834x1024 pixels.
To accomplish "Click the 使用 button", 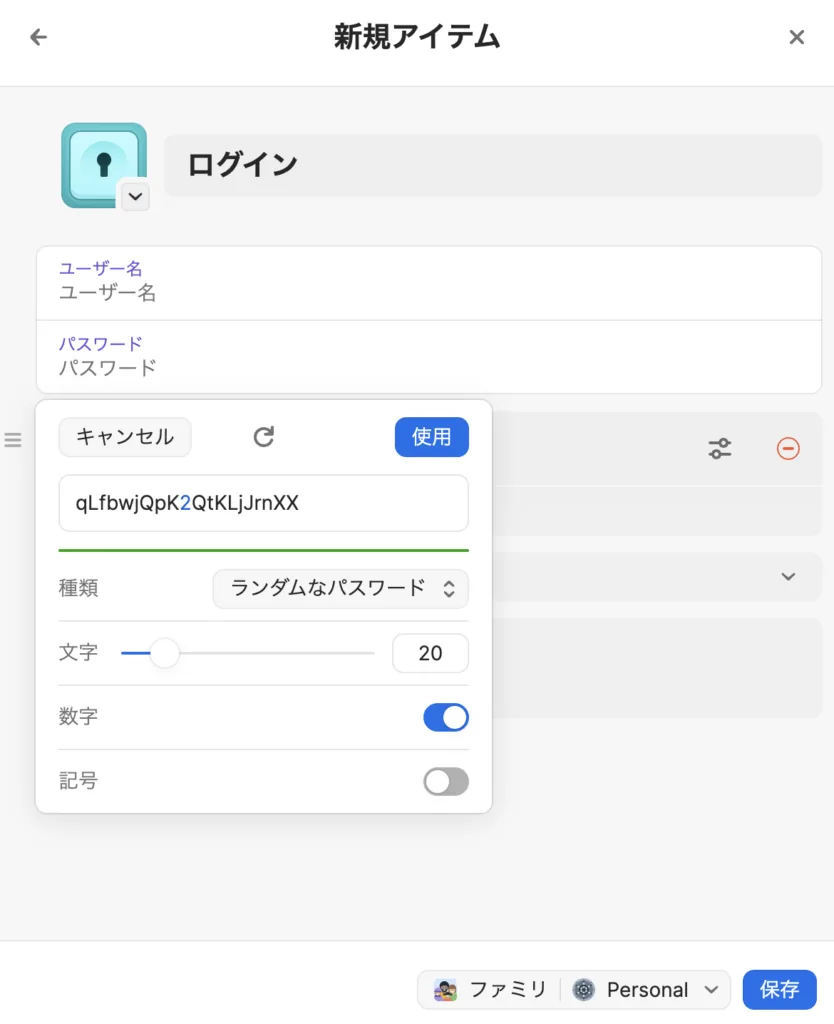I will point(431,437).
